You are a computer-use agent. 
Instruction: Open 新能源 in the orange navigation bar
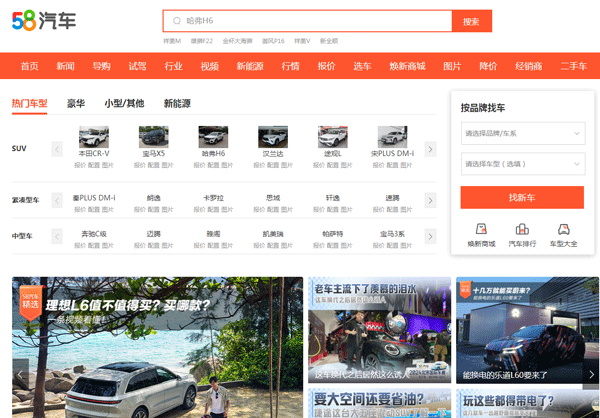pyautogui.click(x=250, y=66)
